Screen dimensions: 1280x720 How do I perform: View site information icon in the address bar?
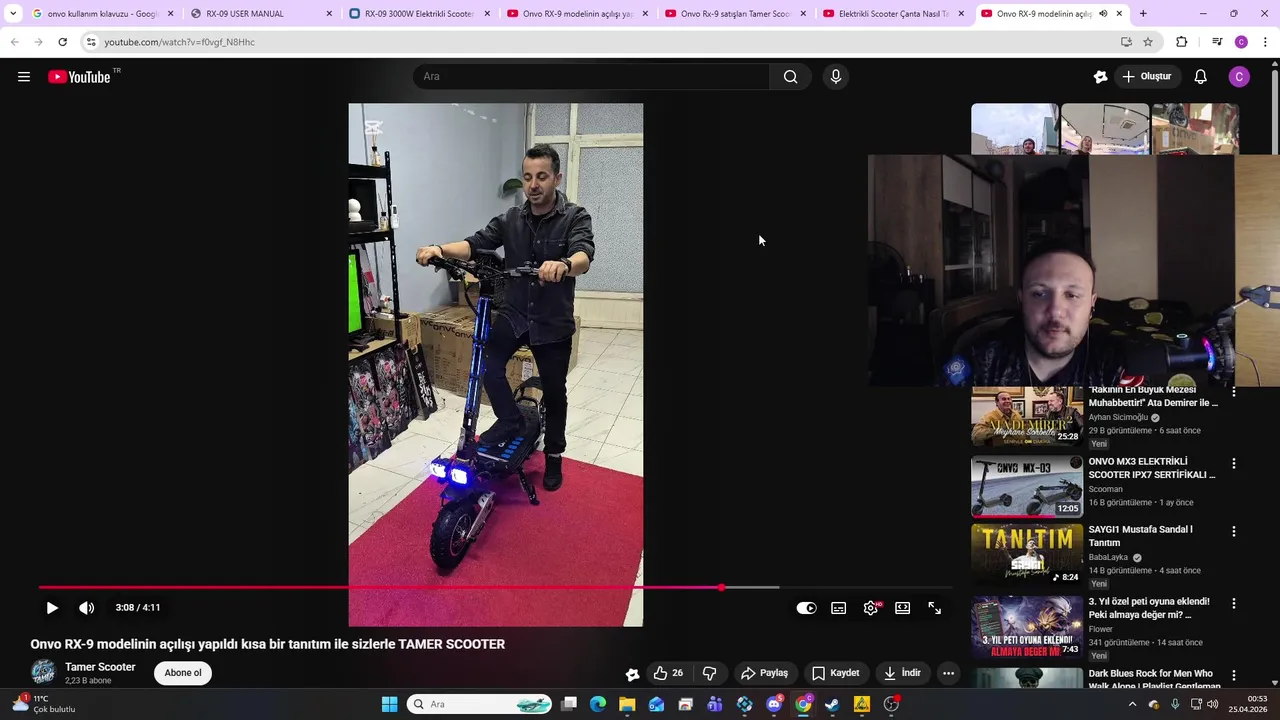(91, 42)
